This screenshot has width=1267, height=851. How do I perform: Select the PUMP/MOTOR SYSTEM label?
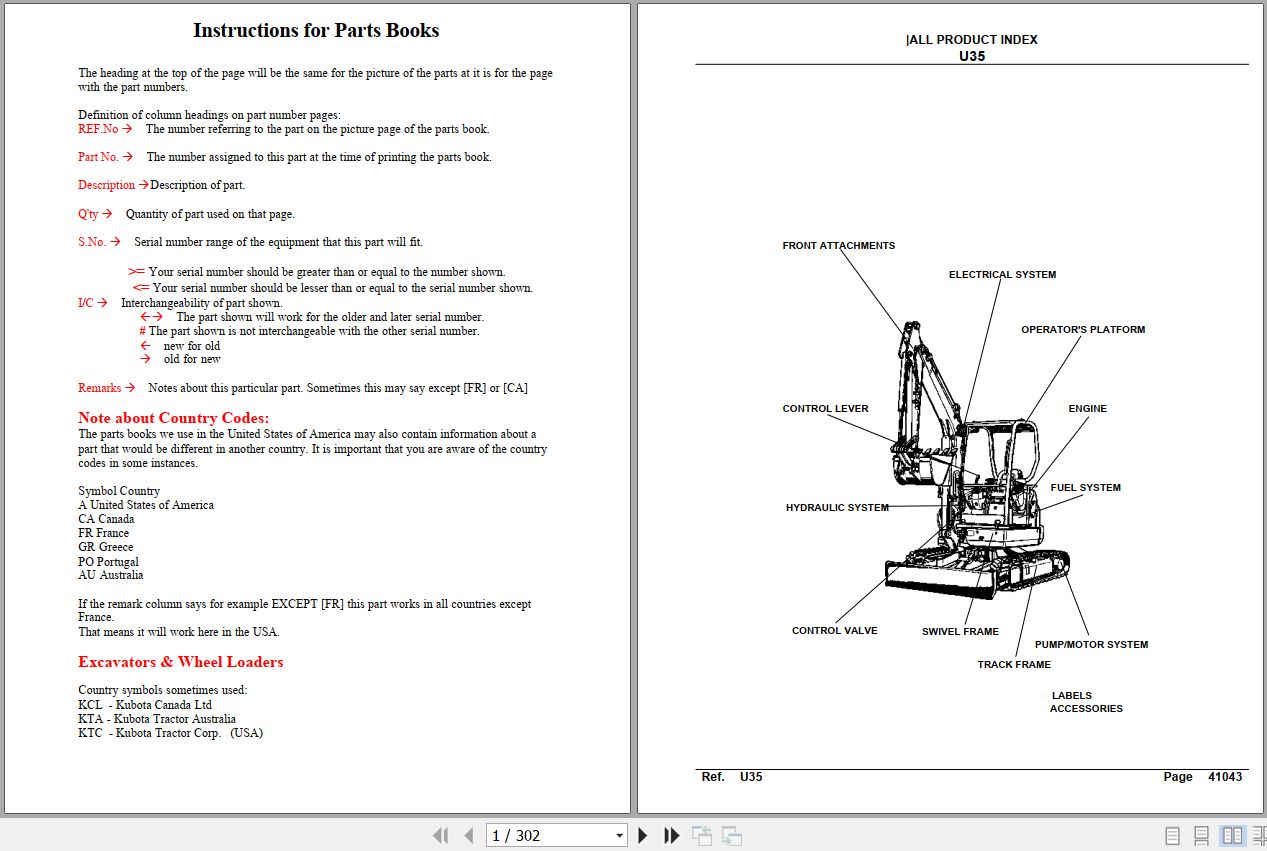coord(1090,644)
